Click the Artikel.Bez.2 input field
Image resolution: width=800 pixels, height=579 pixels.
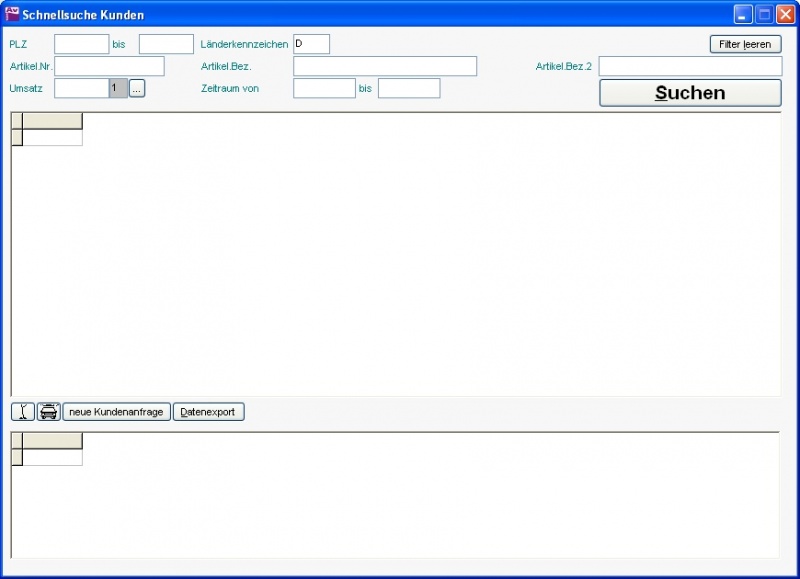(x=690, y=66)
